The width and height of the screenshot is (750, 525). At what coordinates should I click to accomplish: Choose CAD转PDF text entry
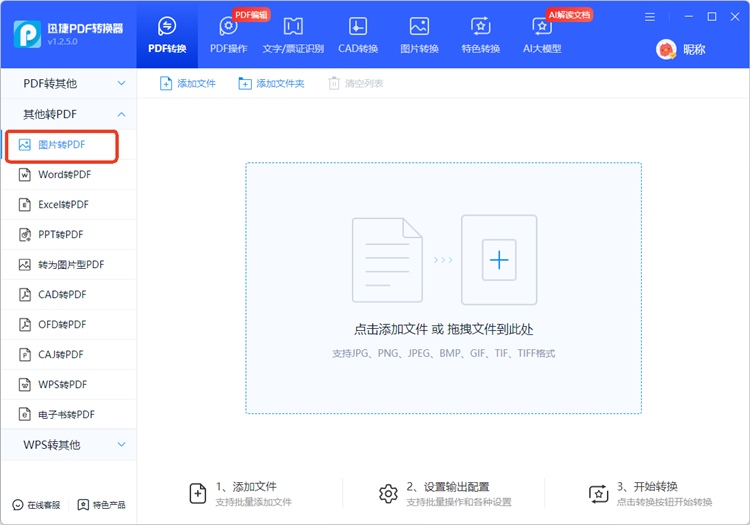pyautogui.click(x=62, y=295)
